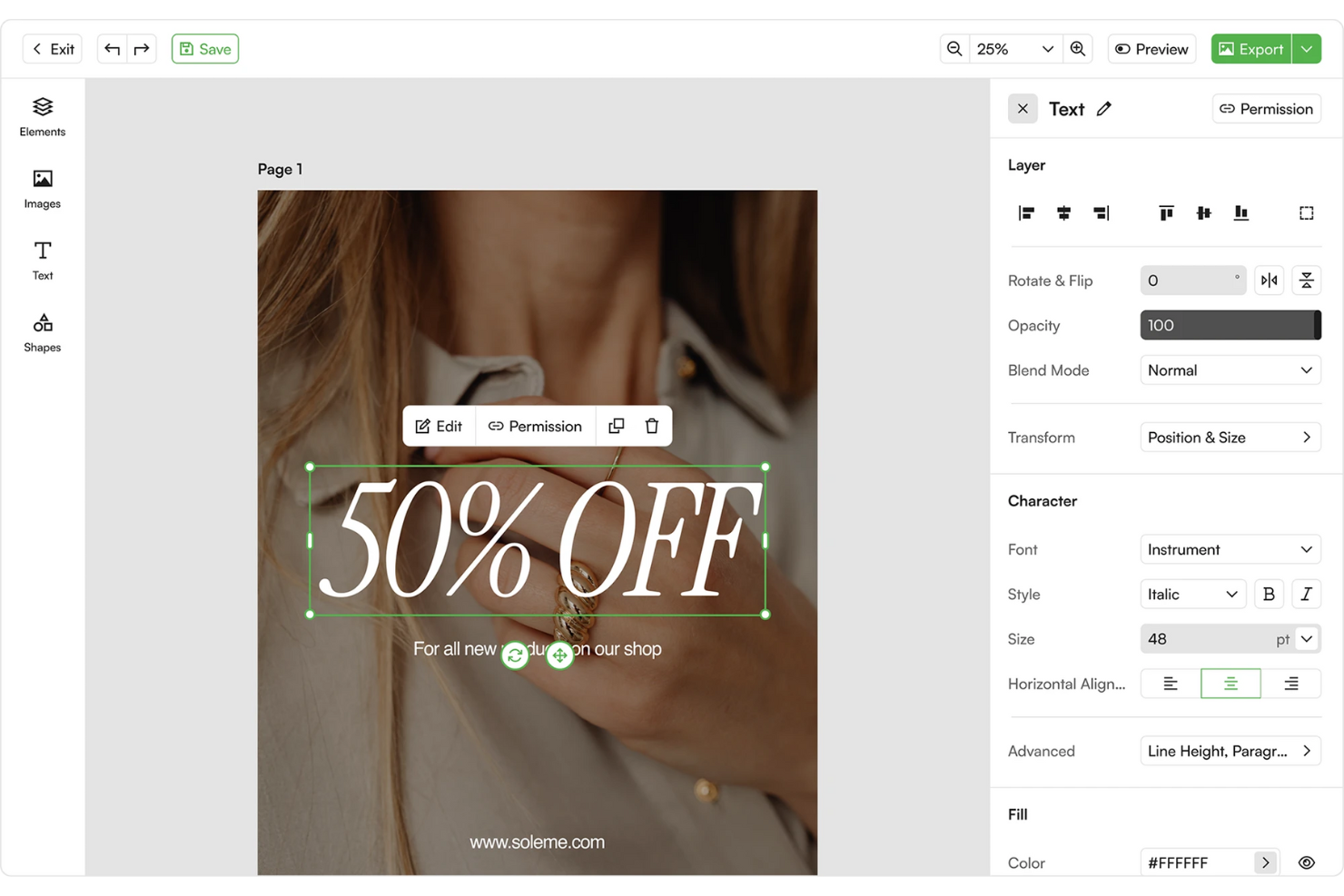Click the move handle below the text box
Screen dimensions: 1344x896
coord(559,655)
